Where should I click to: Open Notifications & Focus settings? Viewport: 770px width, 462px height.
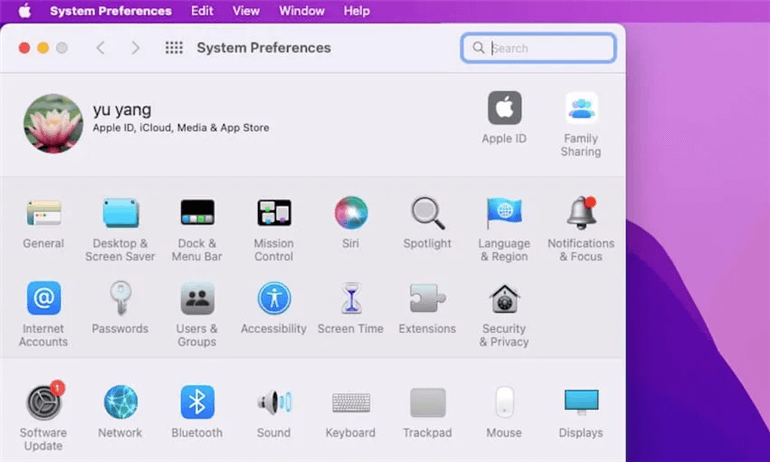click(x=581, y=213)
